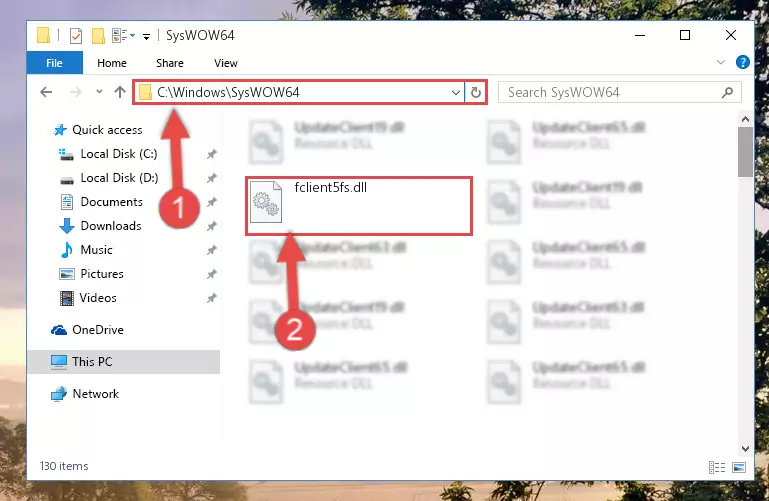Click the folder icon in the title bar

(x=43, y=35)
